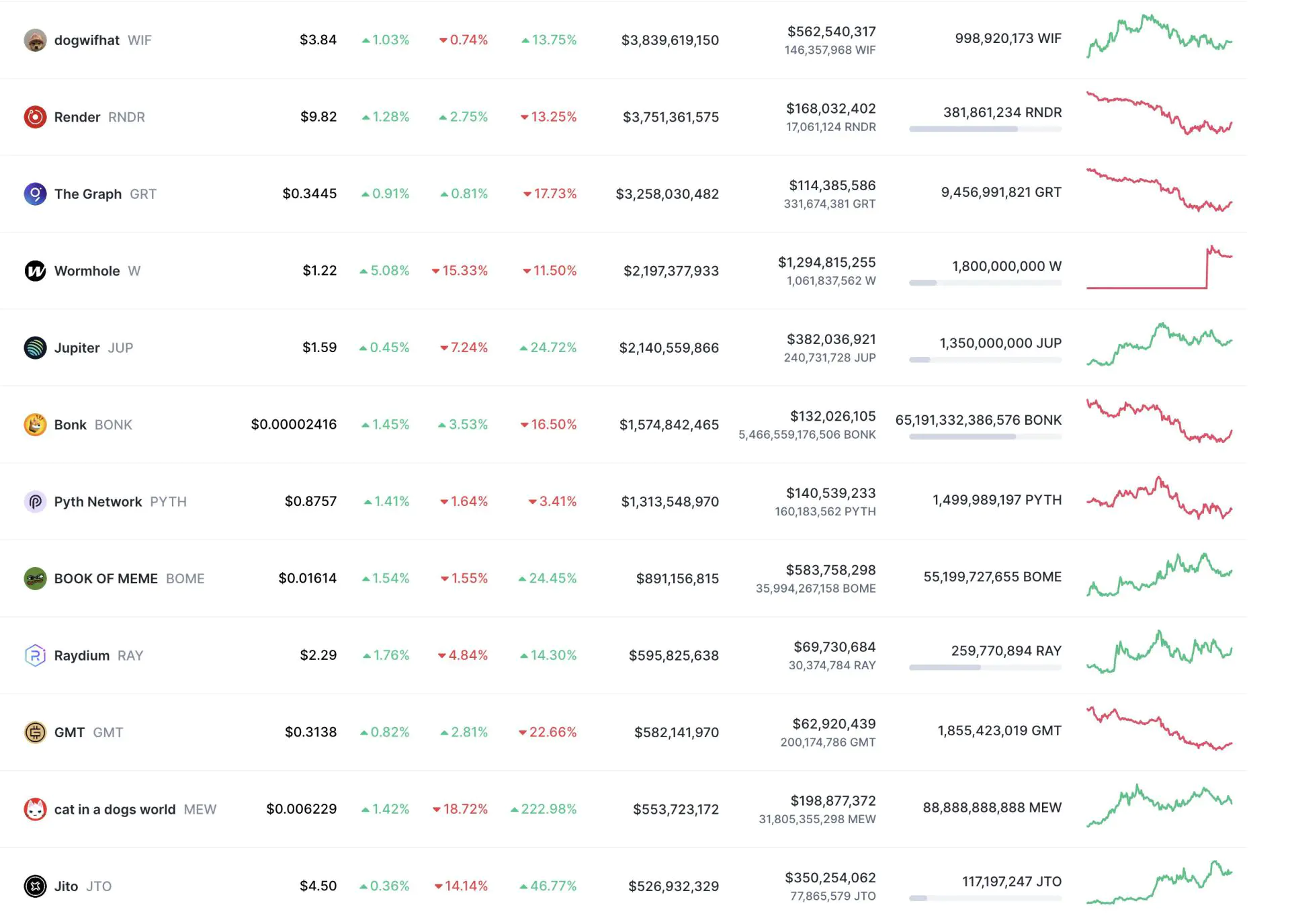Click the Bonk circulating supply progress bar

[985, 437]
